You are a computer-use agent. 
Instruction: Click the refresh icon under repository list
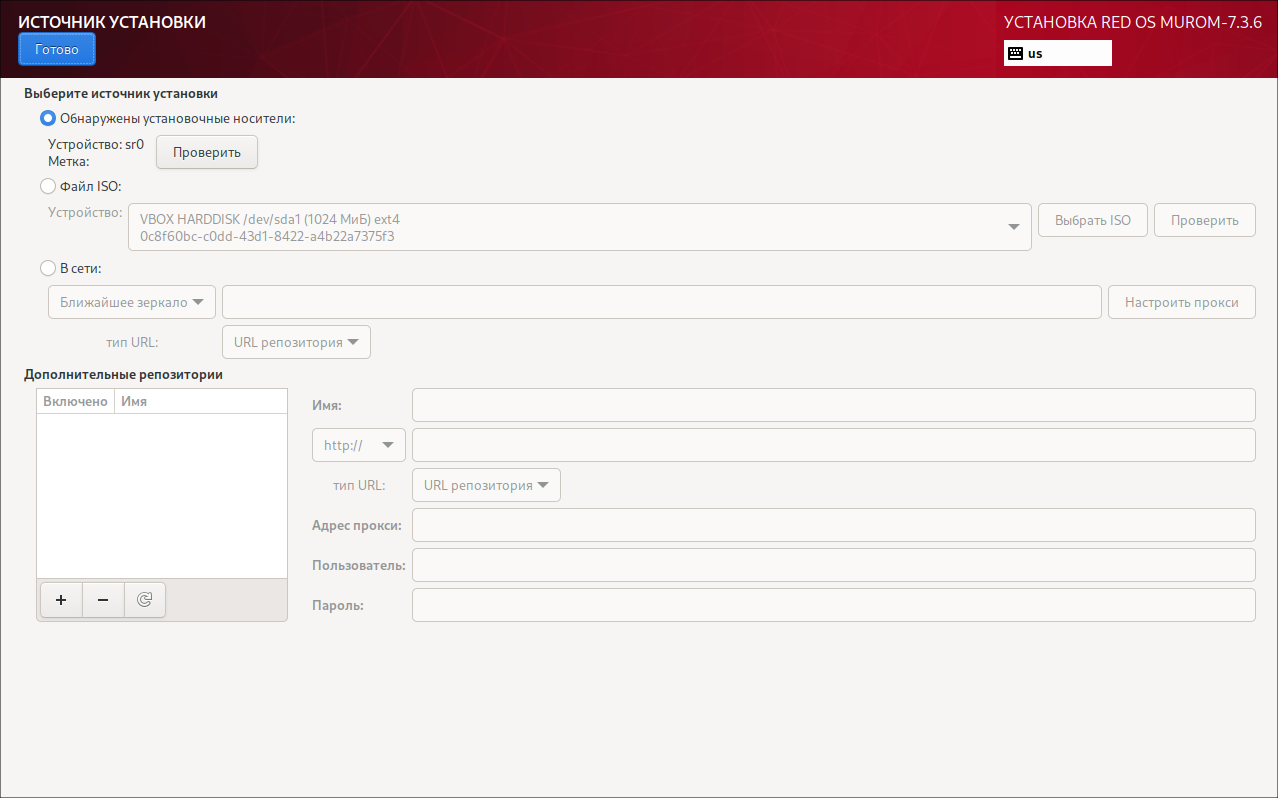[145, 600]
